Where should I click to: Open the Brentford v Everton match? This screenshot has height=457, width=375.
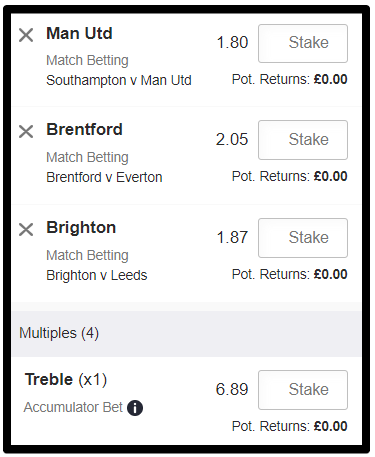pos(104,177)
